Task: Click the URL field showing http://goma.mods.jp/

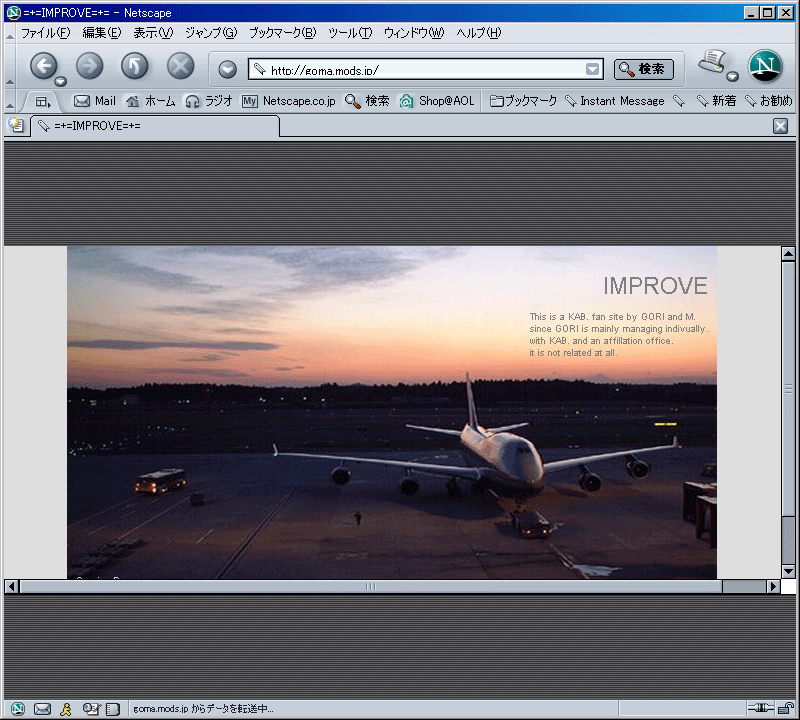Action: pyautogui.click(x=418, y=69)
